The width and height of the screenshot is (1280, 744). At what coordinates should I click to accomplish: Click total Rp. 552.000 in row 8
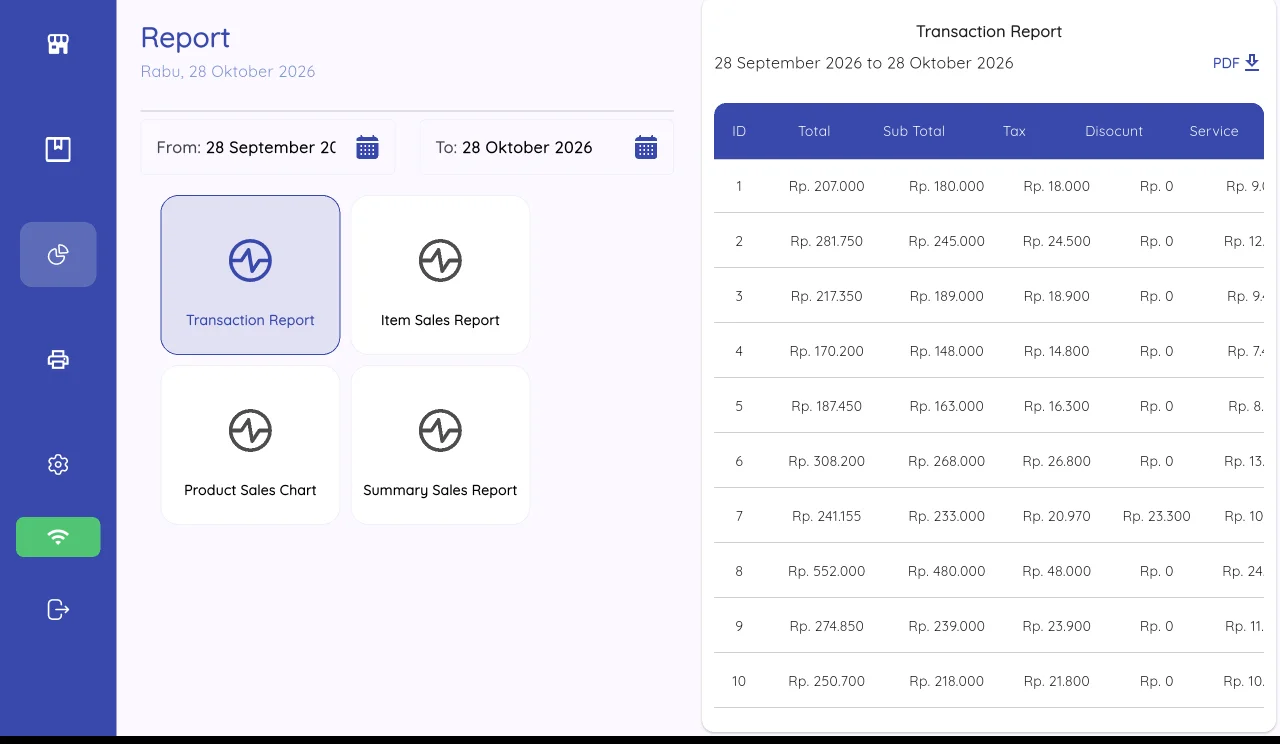pyautogui.click(x=827, y=571)
